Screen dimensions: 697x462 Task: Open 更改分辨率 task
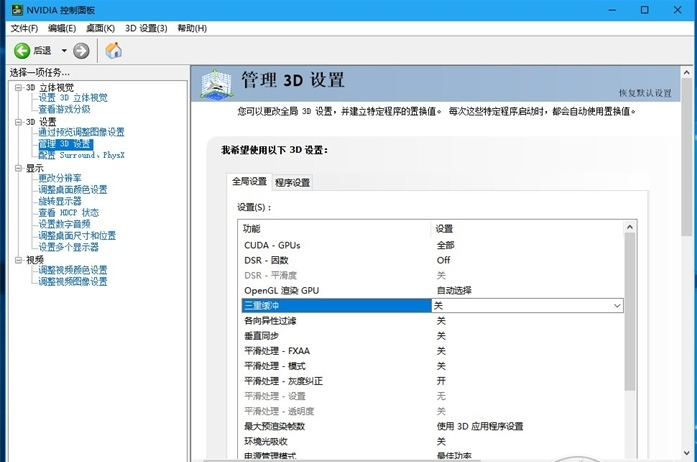tap(60, 178)
